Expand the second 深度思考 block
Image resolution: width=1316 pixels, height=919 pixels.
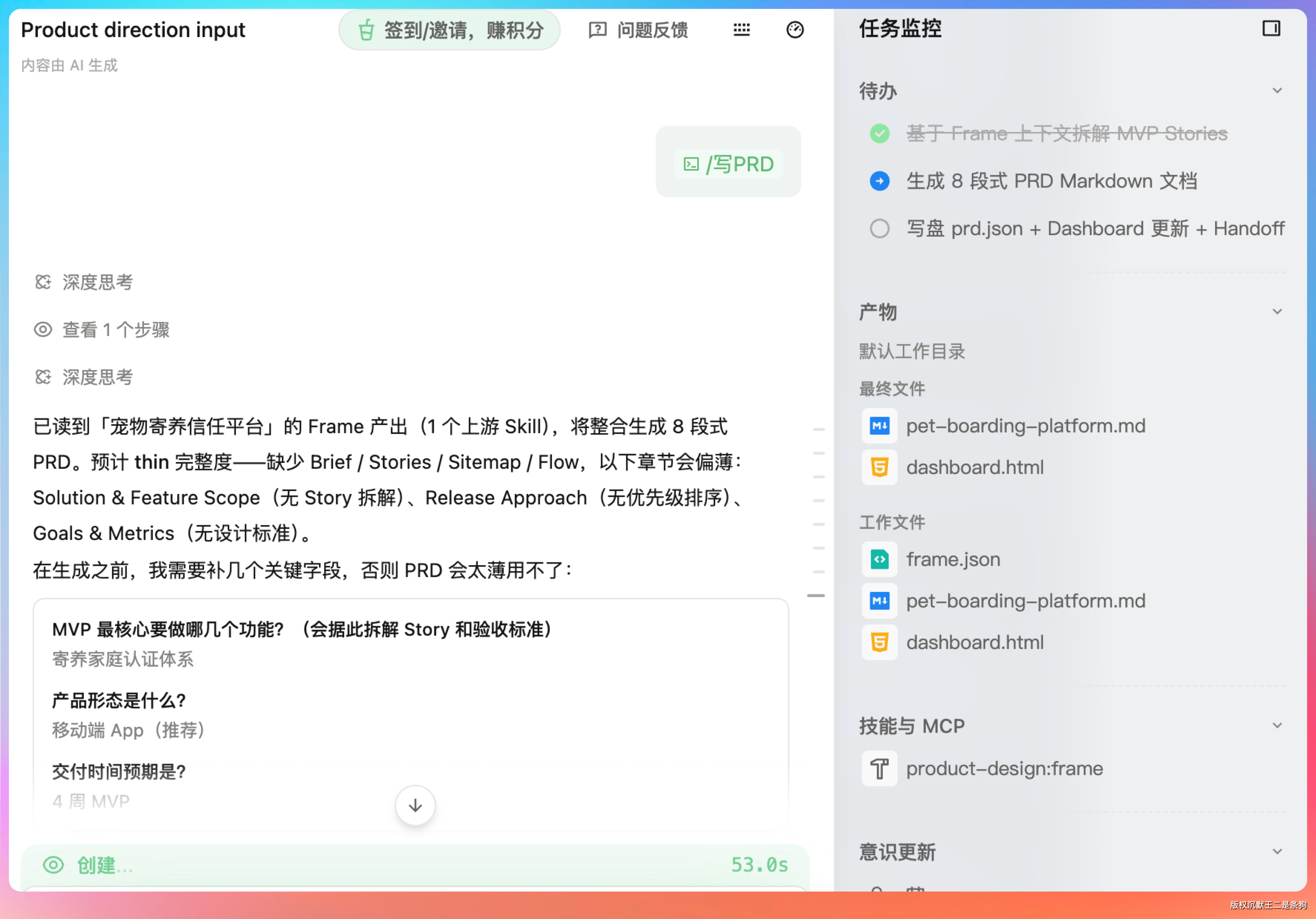(84, 377)
